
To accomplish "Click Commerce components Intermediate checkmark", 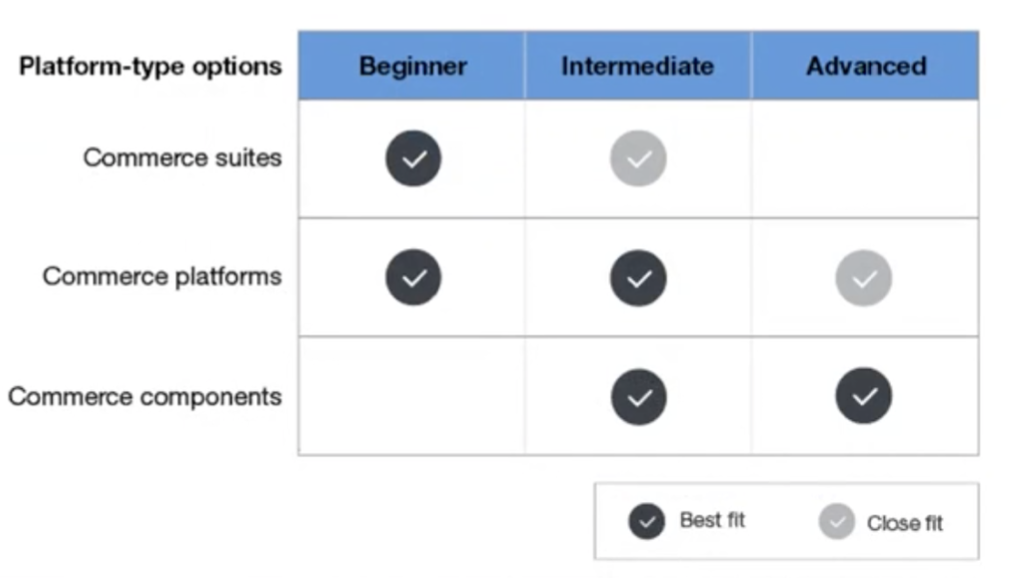I will click(638, 397).
